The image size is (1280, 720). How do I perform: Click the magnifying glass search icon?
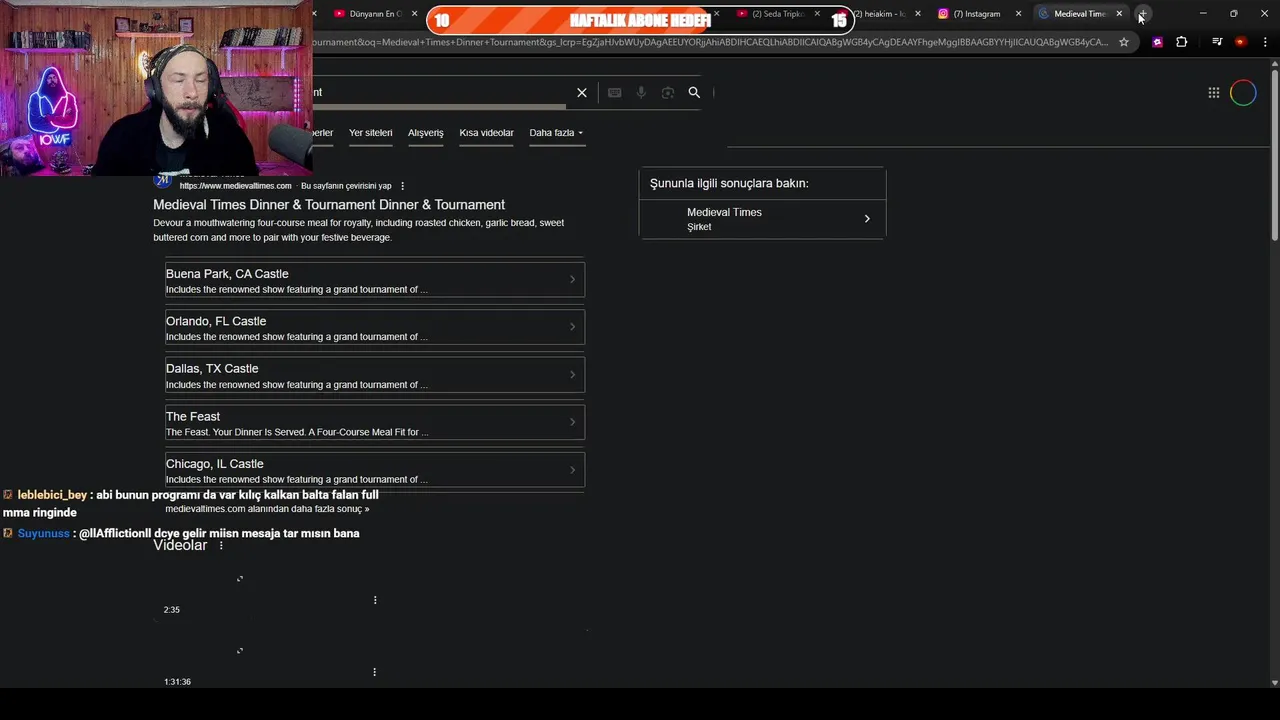pyautogui.click(x=694, y=92)
